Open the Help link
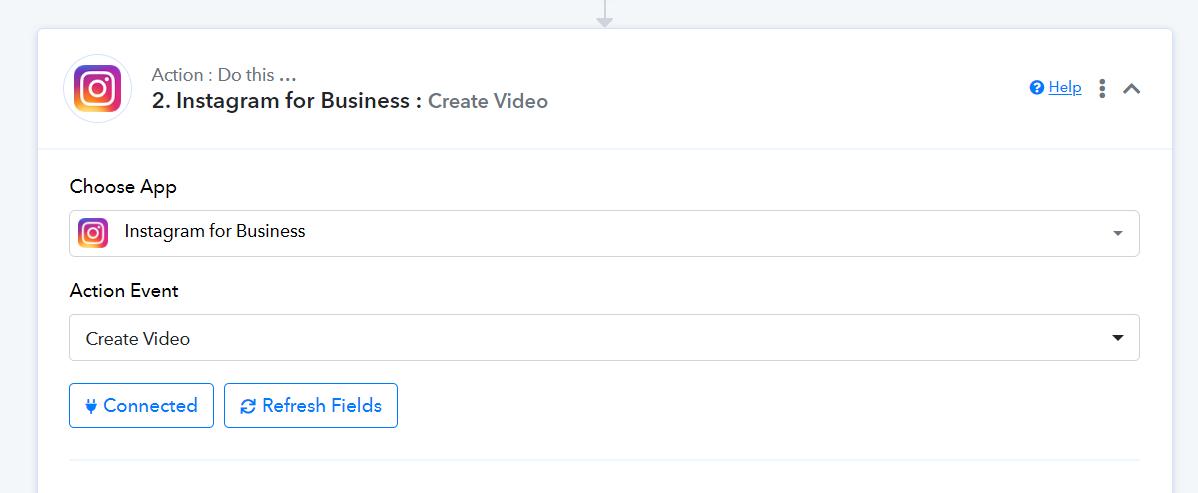1198x493 pixels. tap(1065, 88)
